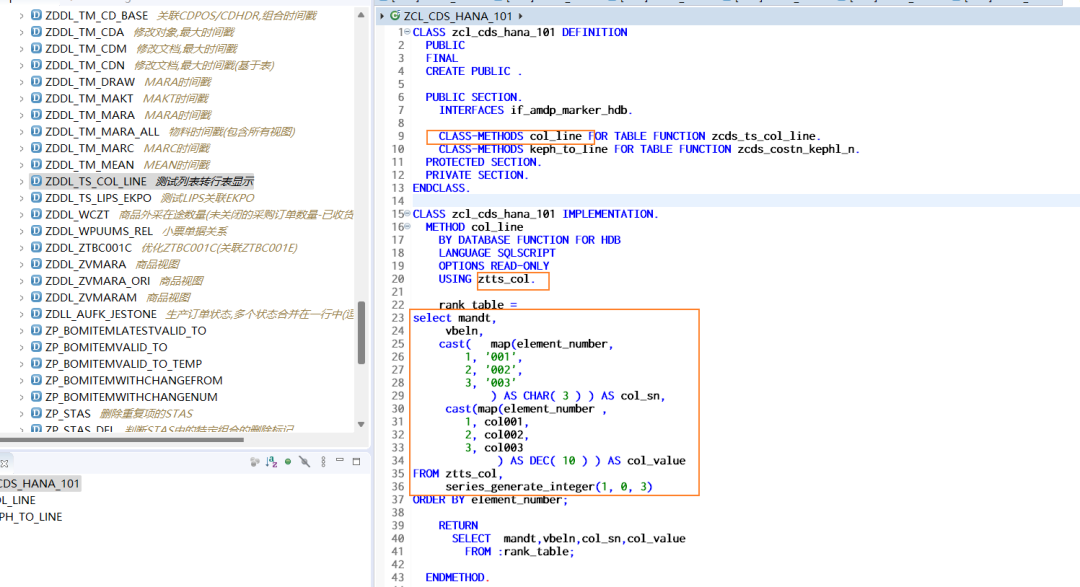The width and height of the screenshot is (1080, 587).
Task: Expand the ZP_BOMITEMVALID_TO tree node
Action: coord(21,347)
